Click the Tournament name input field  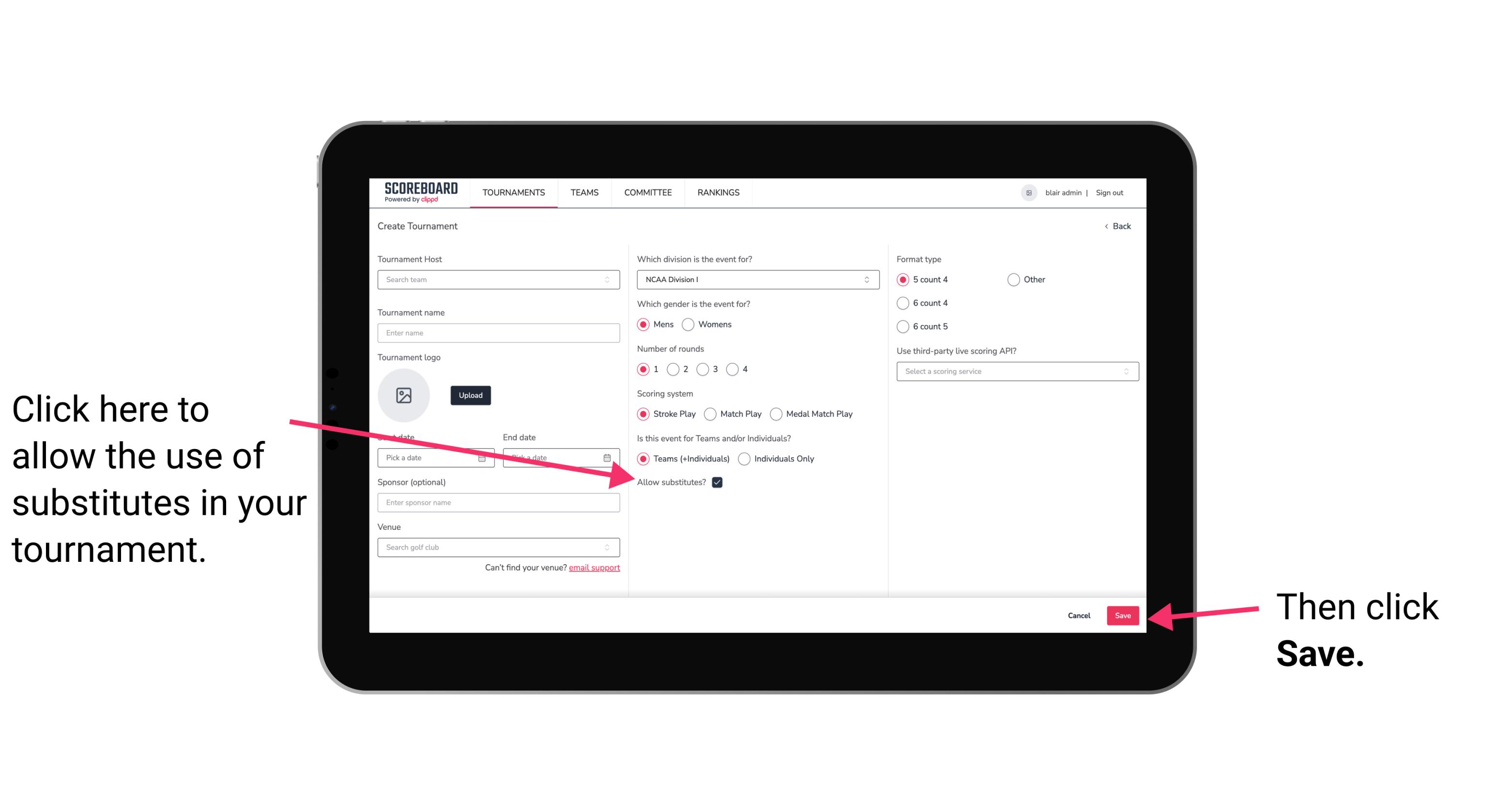point(498,333)
